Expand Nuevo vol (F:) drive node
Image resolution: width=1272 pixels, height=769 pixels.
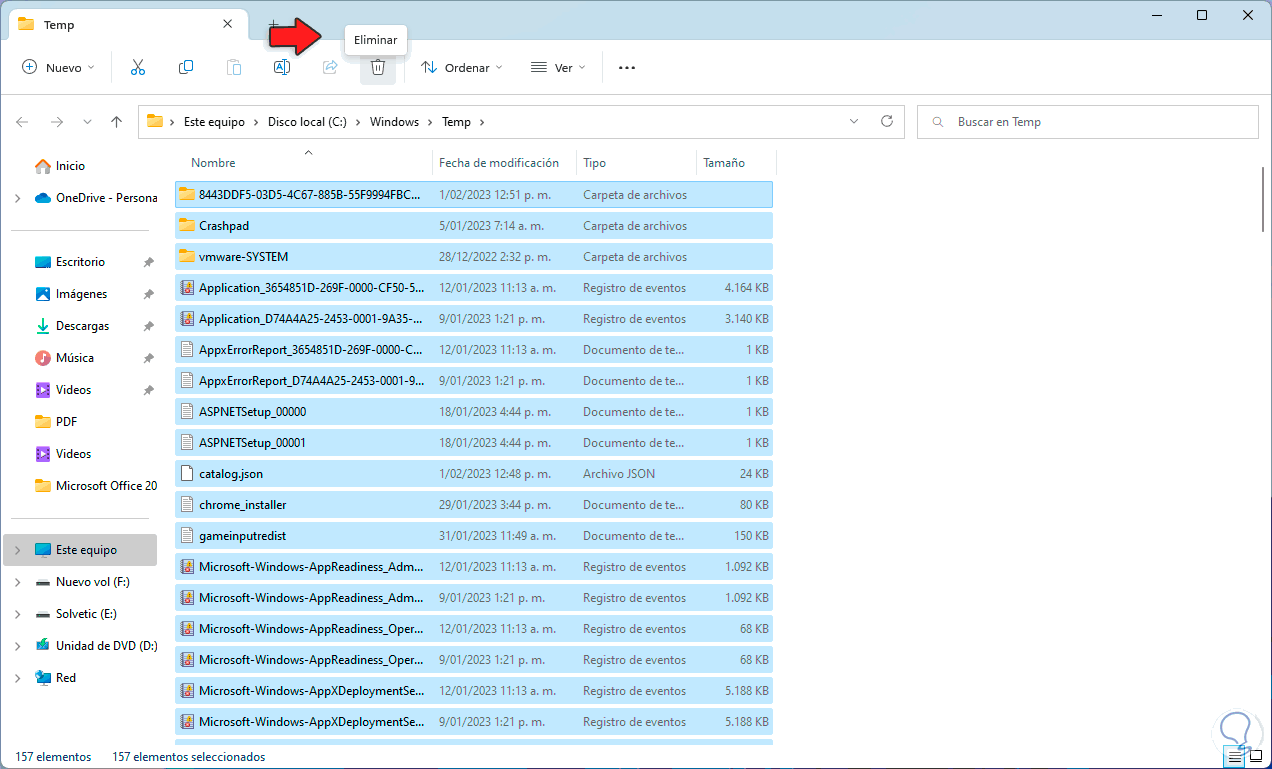[17, 582]
